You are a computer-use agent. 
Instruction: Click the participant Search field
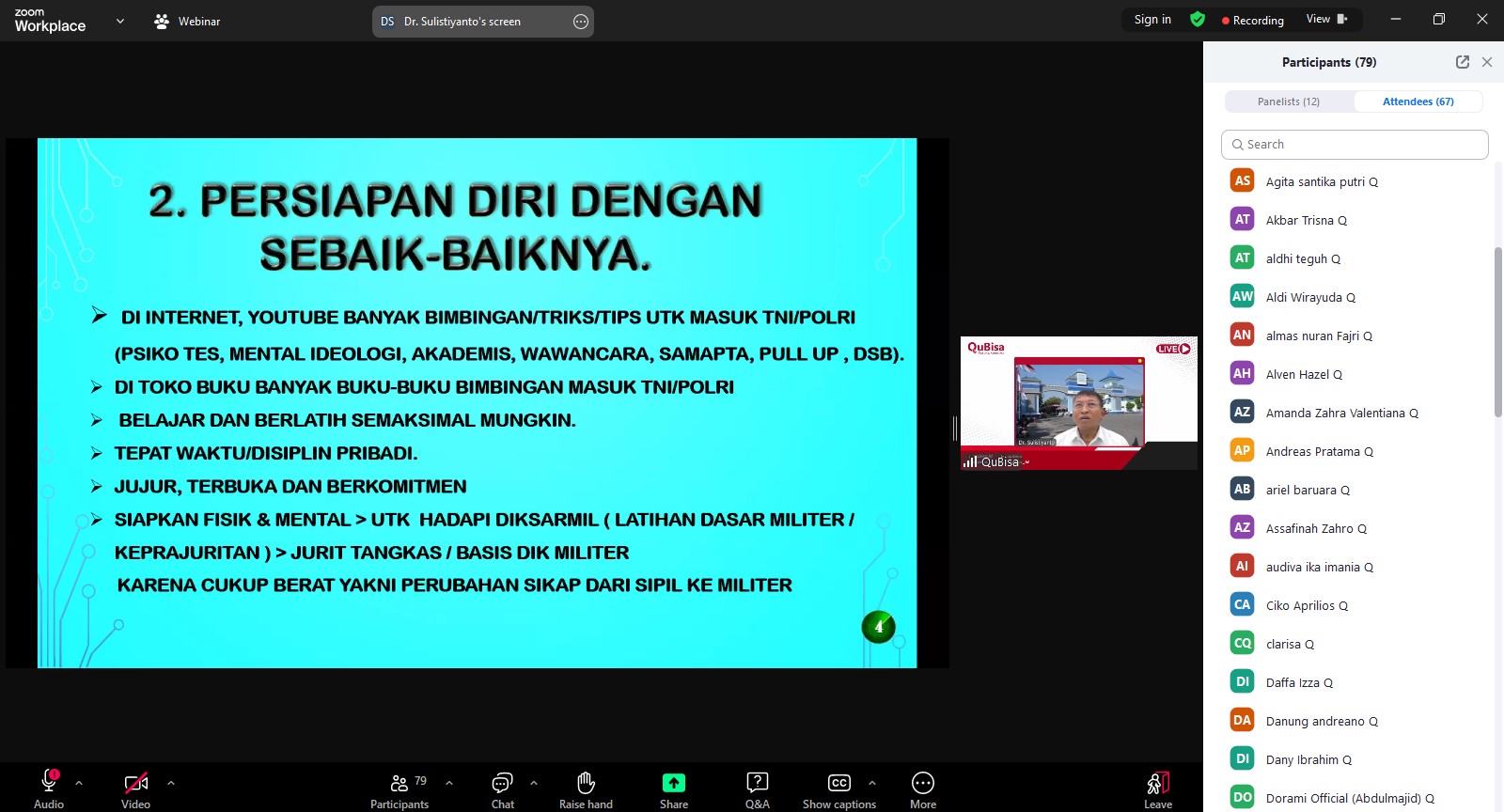click(x=1355, y=145)
